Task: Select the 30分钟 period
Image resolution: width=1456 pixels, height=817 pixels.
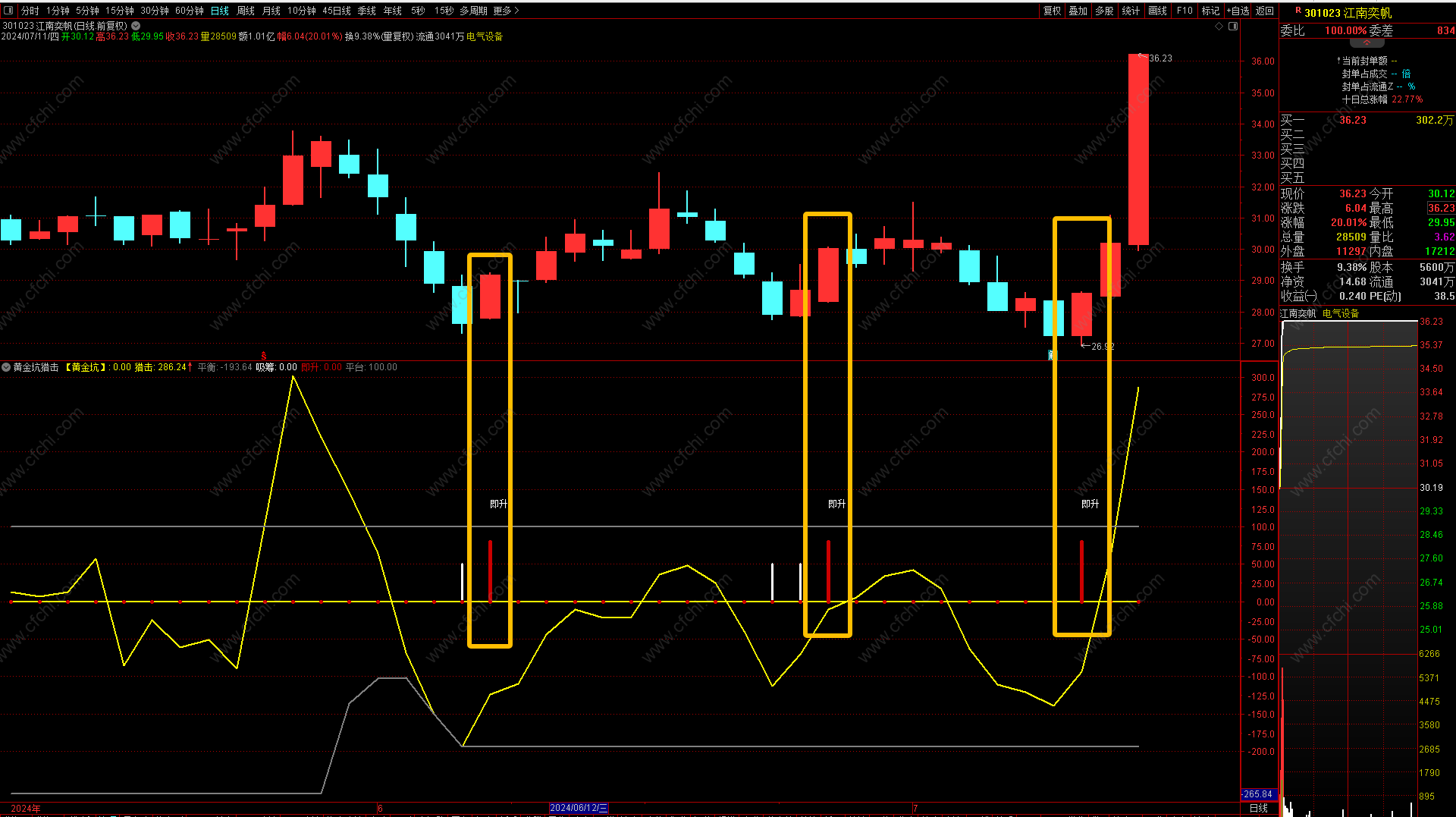Action: pyautogui.click(x=154, y=11)
